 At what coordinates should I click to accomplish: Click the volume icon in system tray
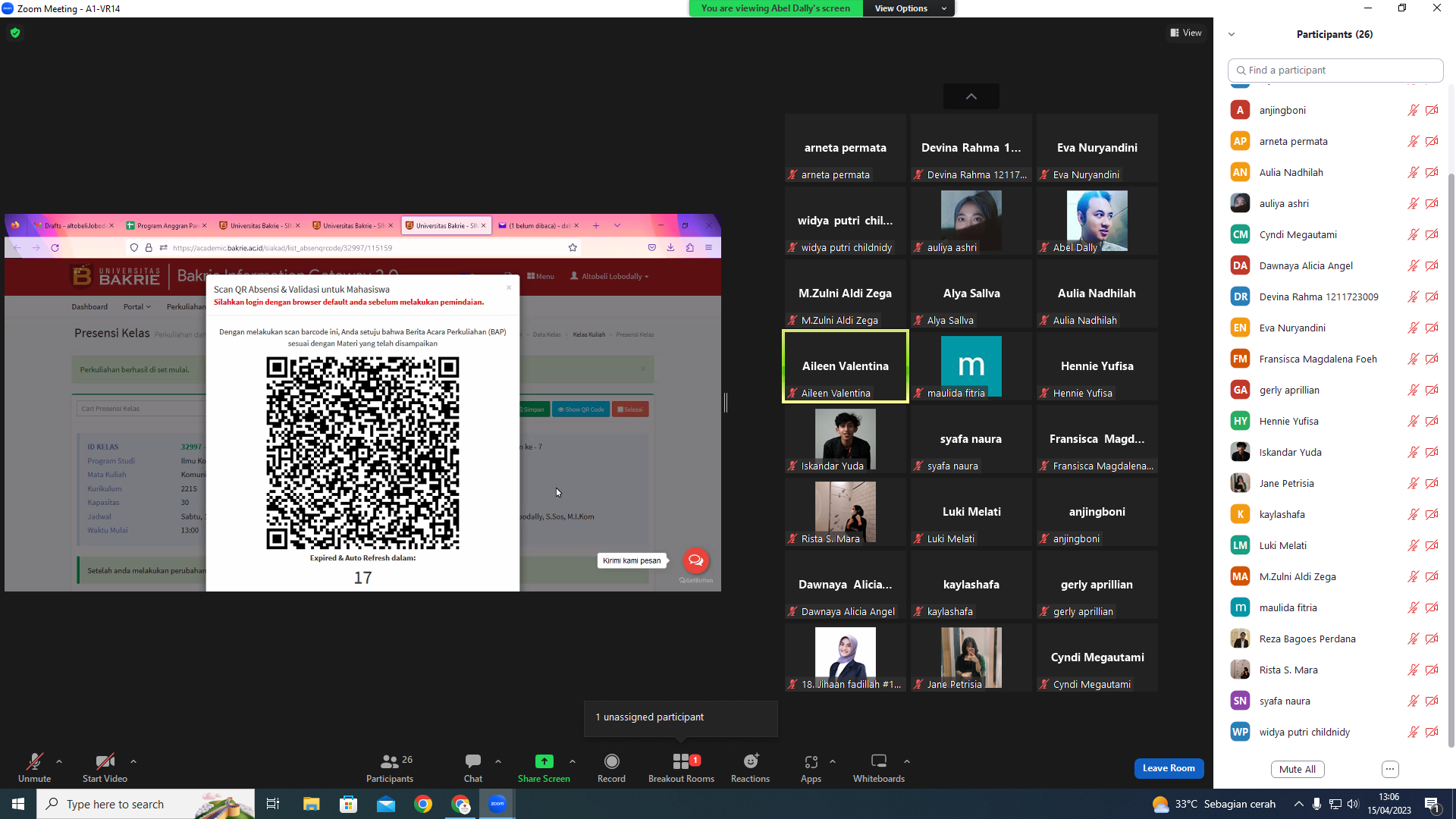click(x=1353, y=805)
